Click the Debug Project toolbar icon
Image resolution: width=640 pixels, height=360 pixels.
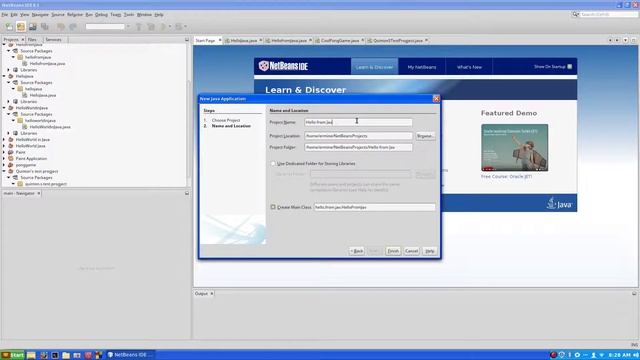click(178, 27)
